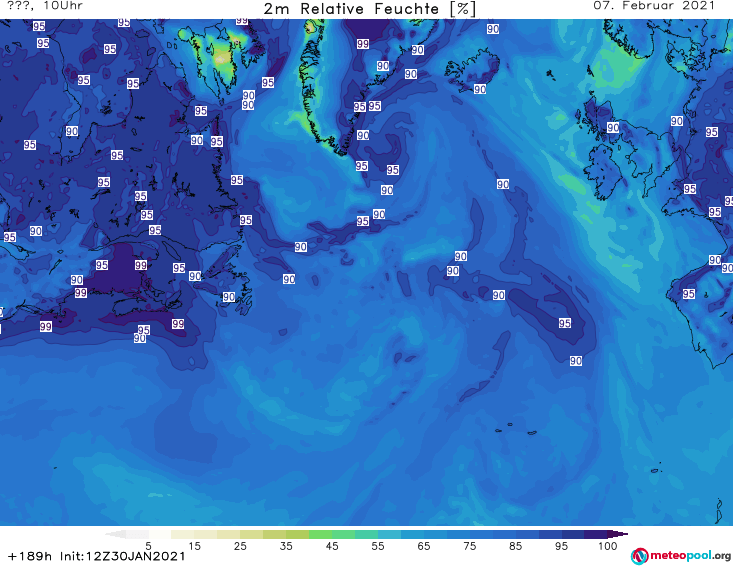Click the '2m Relative Feuchte [%]' title
Viewport: 733px width, 566px height.
[x=369, y=8]
